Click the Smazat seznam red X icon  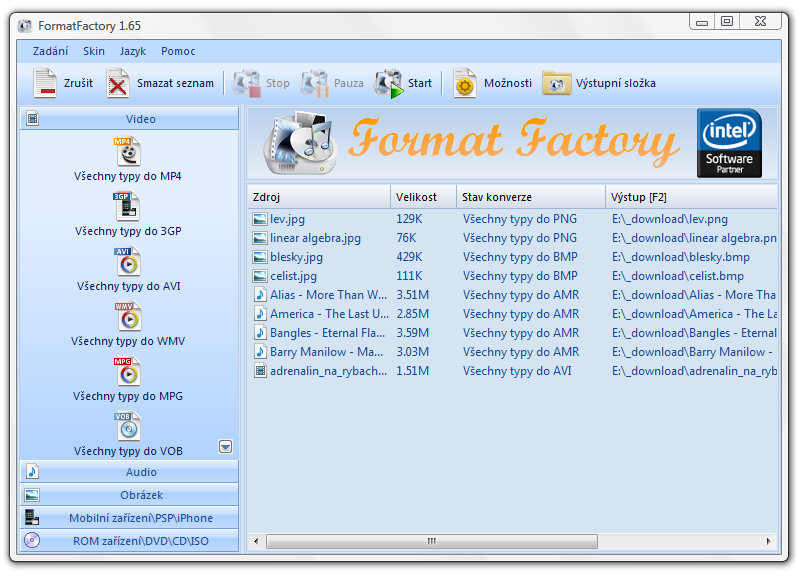pos(118,83)
